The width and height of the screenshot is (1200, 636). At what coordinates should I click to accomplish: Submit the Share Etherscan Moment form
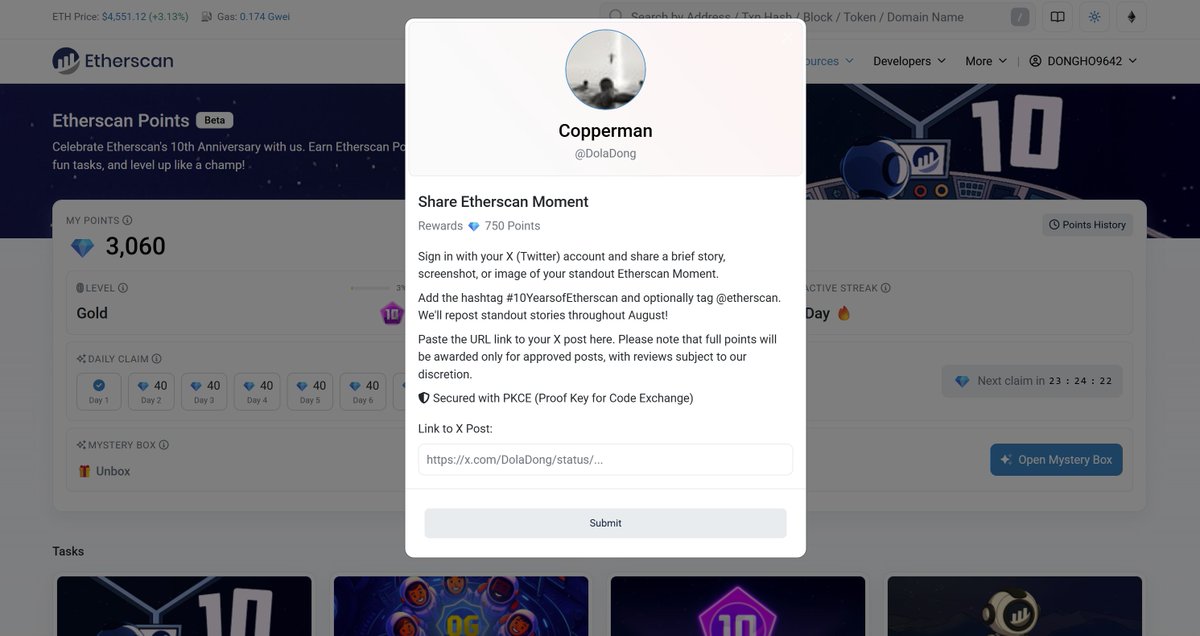(605, 522)
